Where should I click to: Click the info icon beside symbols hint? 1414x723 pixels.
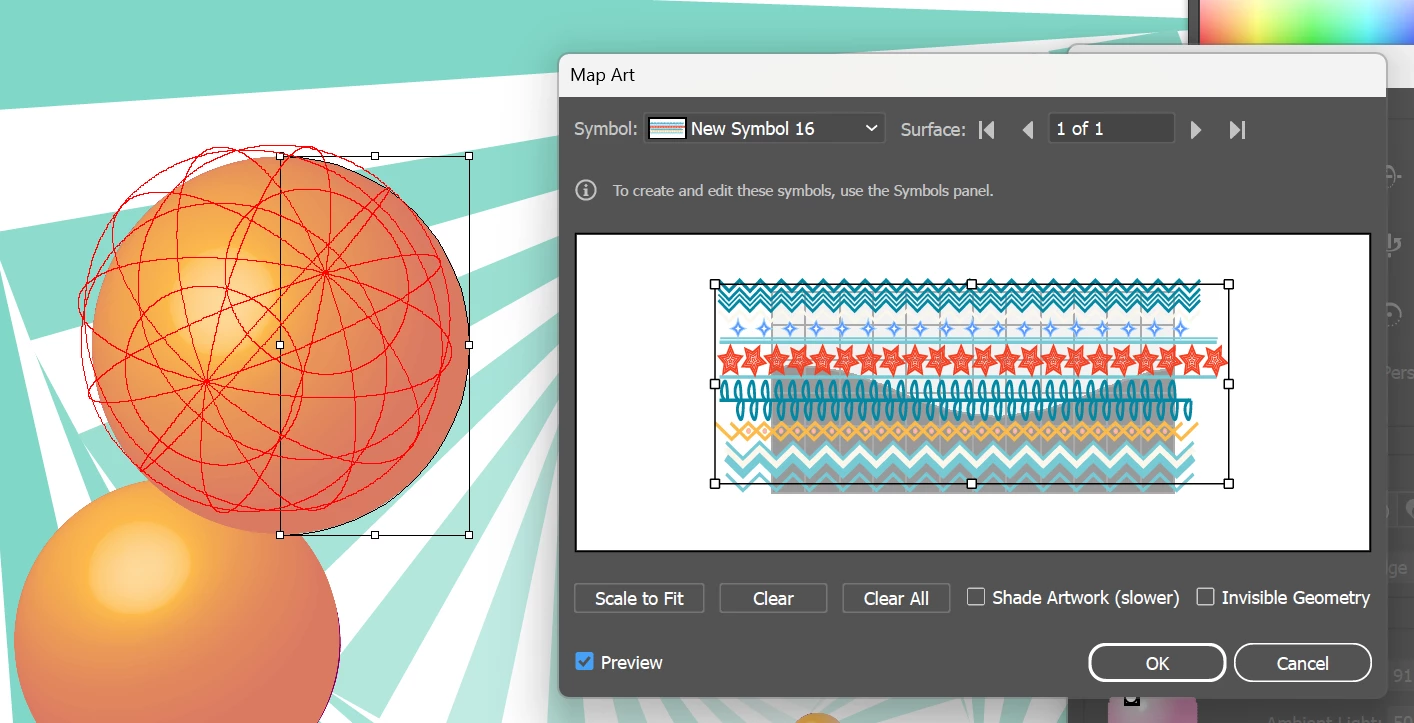586,190
